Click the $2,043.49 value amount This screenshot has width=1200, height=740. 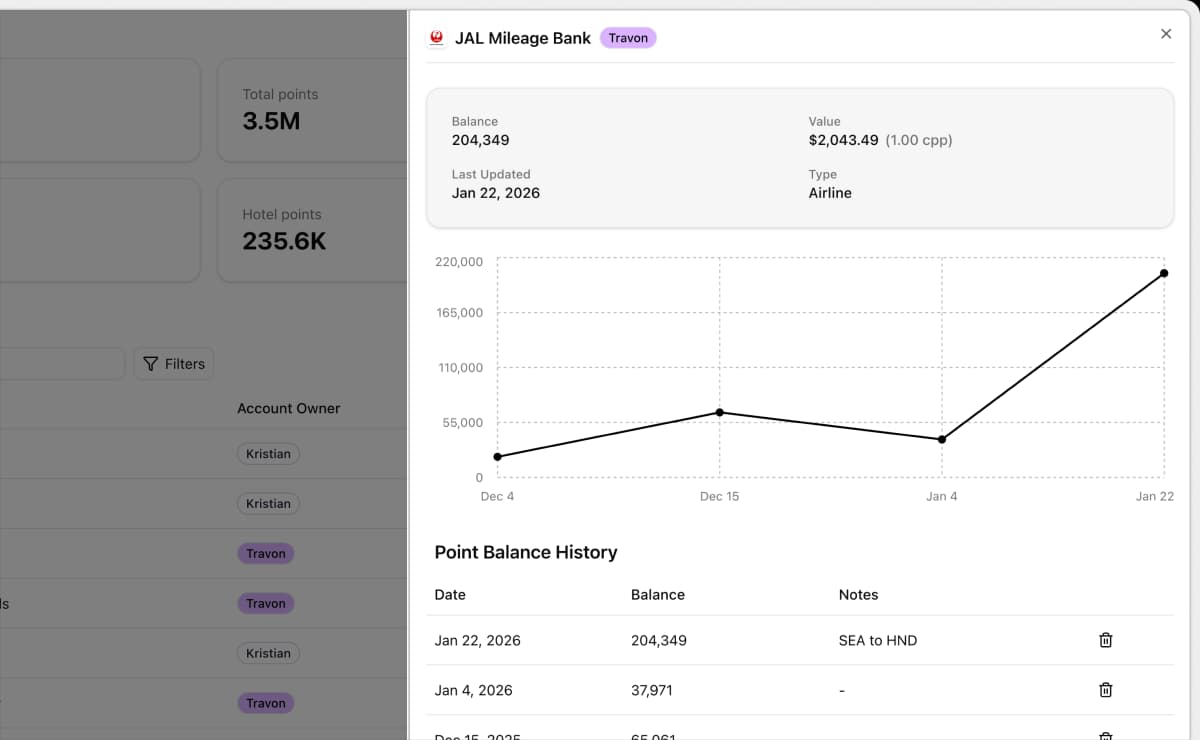(x=843, y=140)
